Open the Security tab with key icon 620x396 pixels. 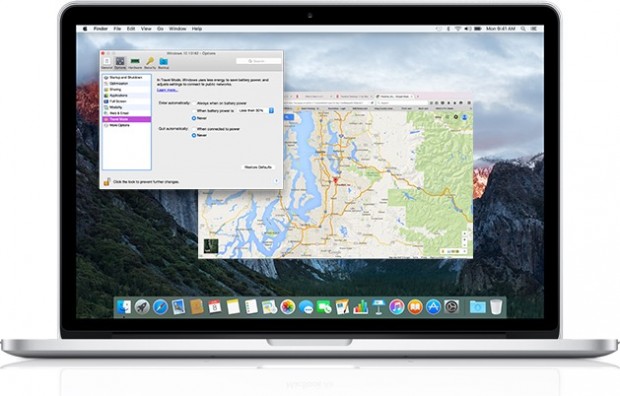pos(150,63)
